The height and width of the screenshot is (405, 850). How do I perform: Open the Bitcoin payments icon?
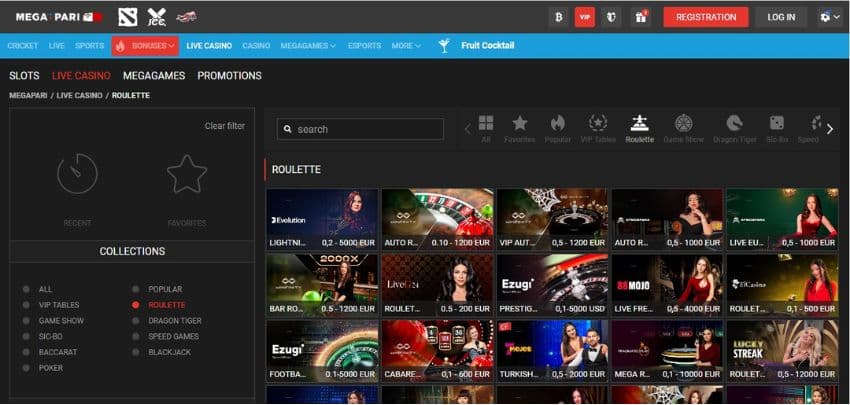click(558, 17)
